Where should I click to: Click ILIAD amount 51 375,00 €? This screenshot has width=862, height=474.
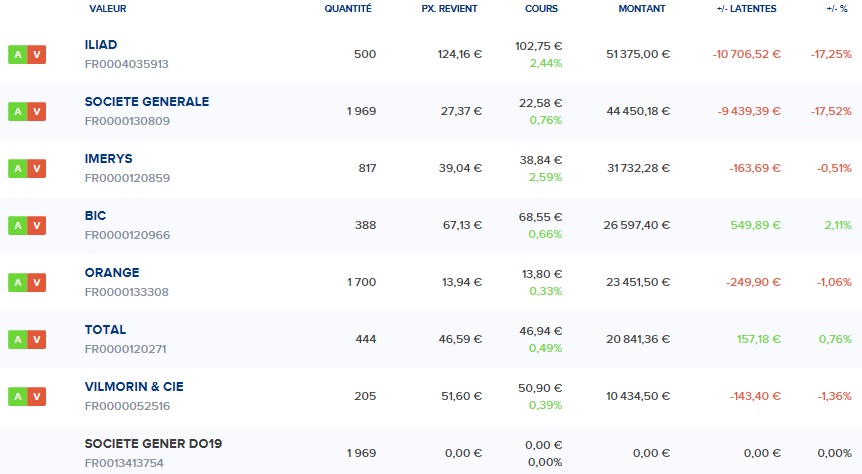click(638, 54)
